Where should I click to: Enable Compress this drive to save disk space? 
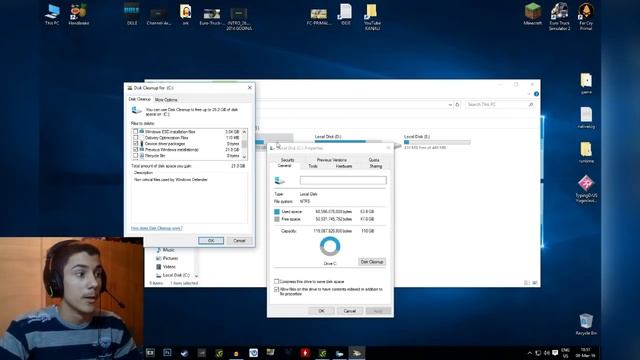coord(277,281)
